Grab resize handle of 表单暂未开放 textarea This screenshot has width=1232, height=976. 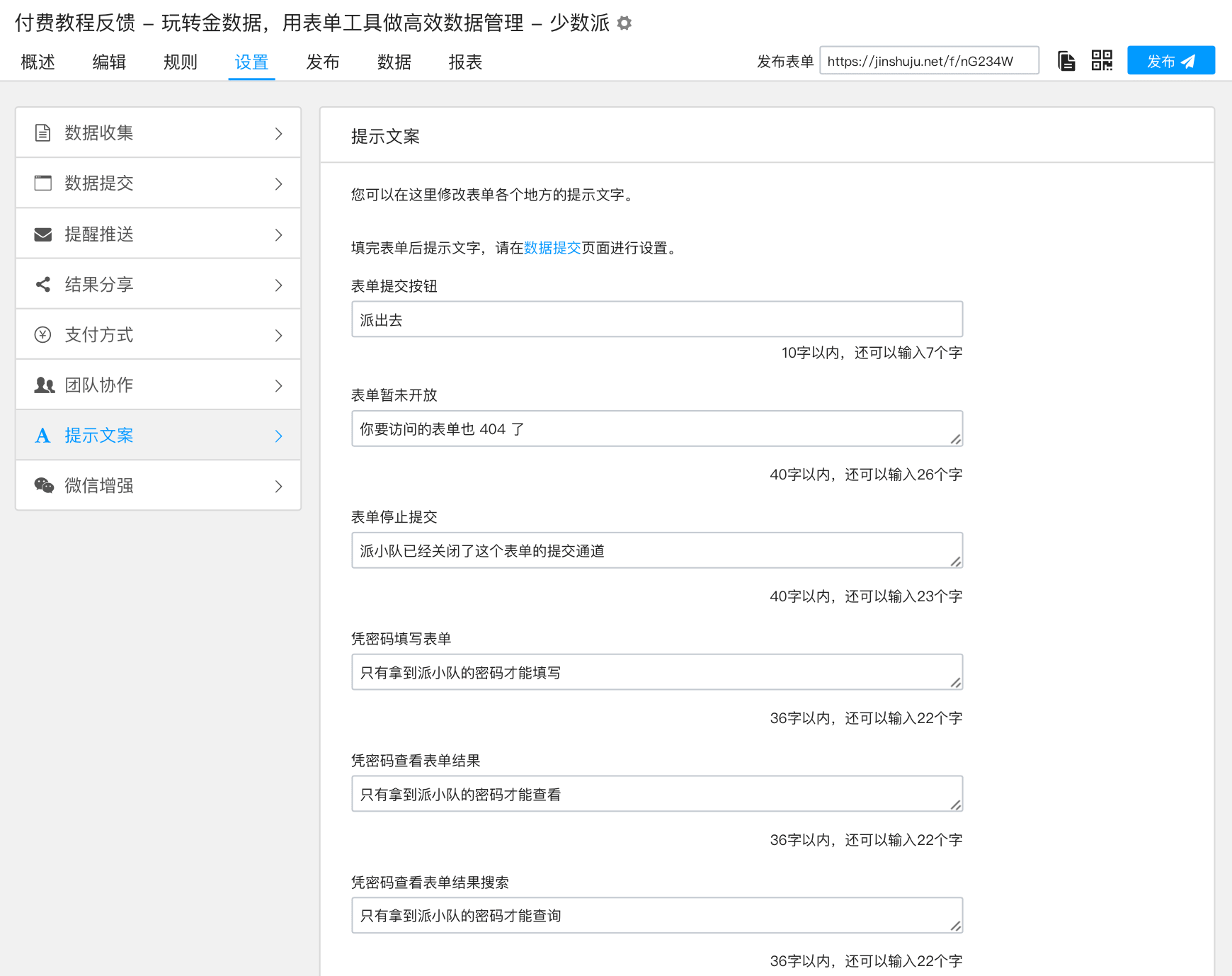pyautogui.click(x=955, y=439)
